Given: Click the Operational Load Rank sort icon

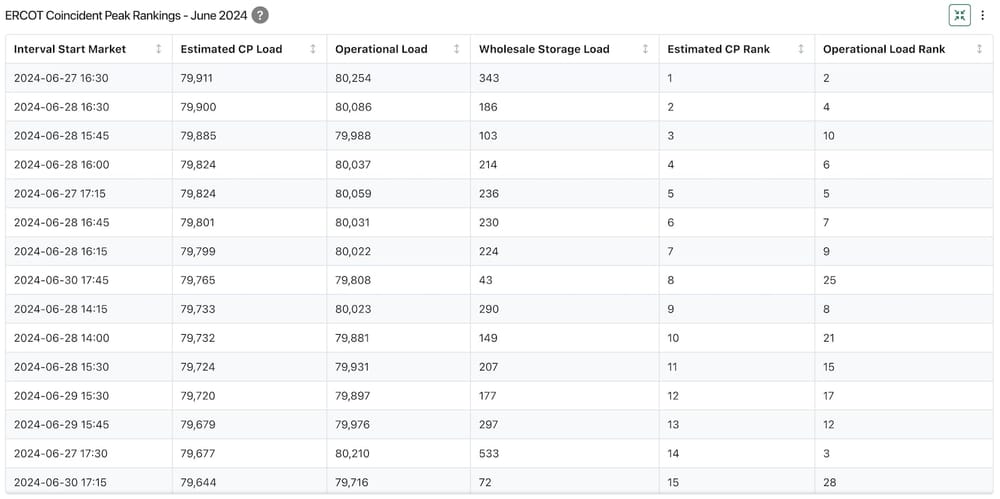Looking at the screenshot, I should pos(979,49).
